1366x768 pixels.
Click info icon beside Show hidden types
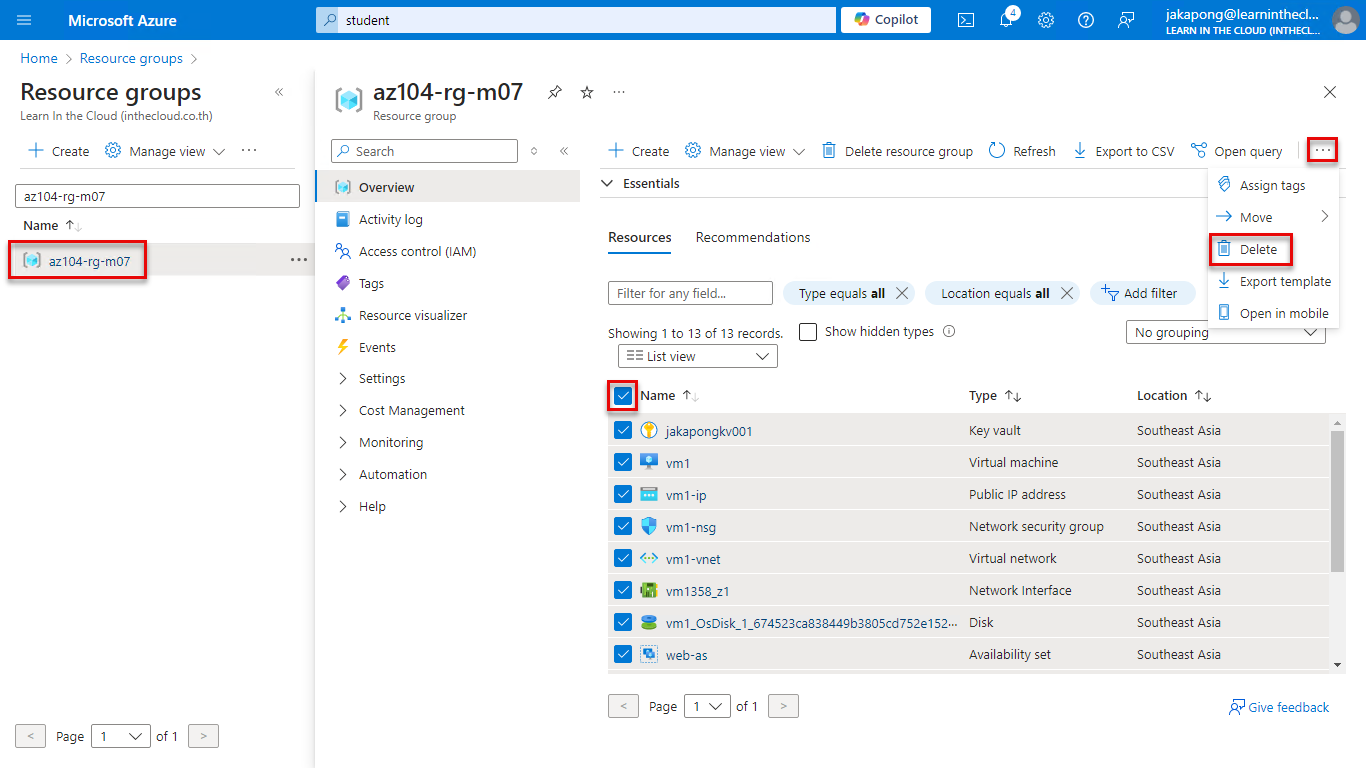(949, 332)
